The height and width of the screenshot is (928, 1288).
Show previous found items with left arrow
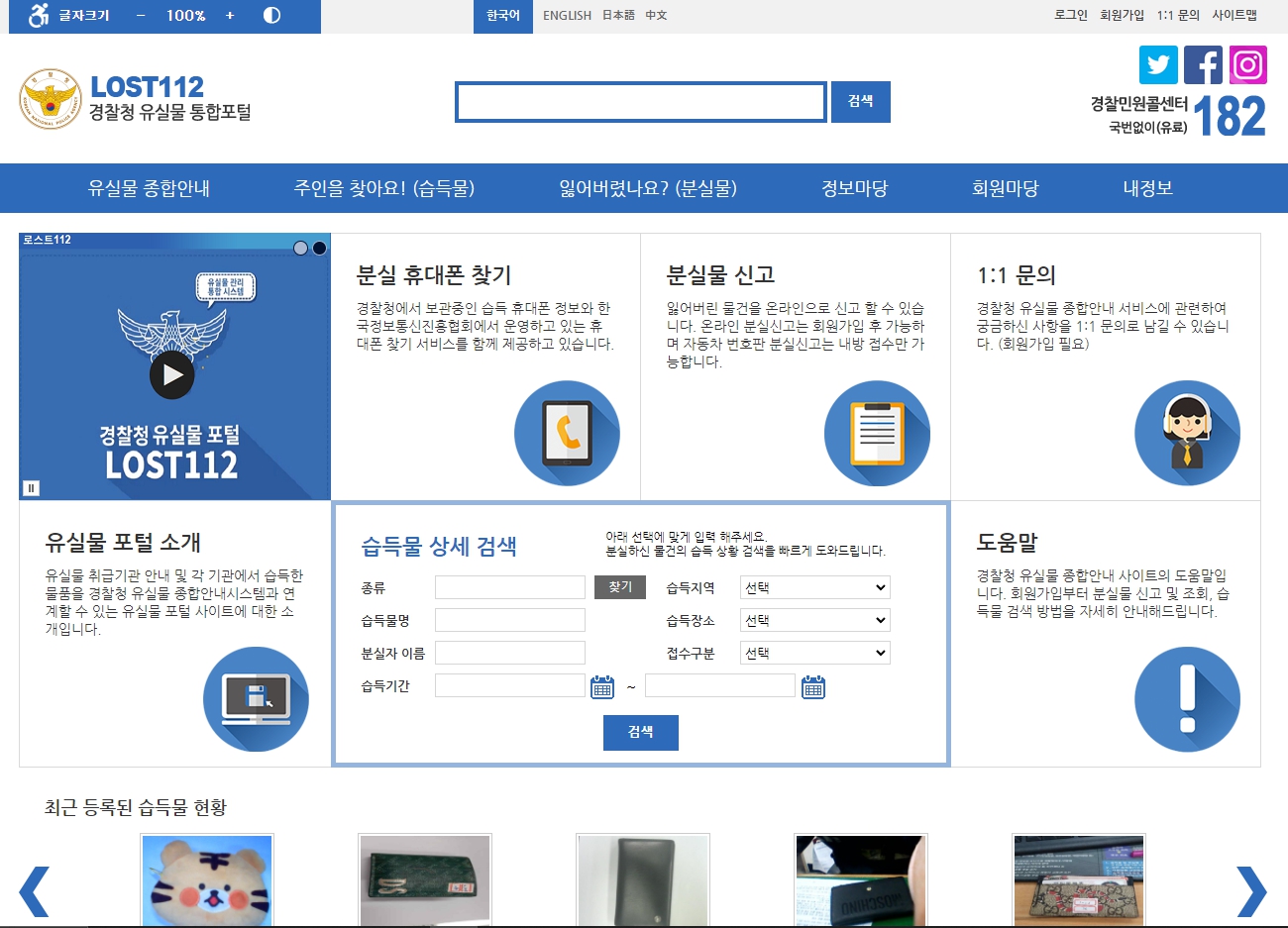(x=35, y=891)
